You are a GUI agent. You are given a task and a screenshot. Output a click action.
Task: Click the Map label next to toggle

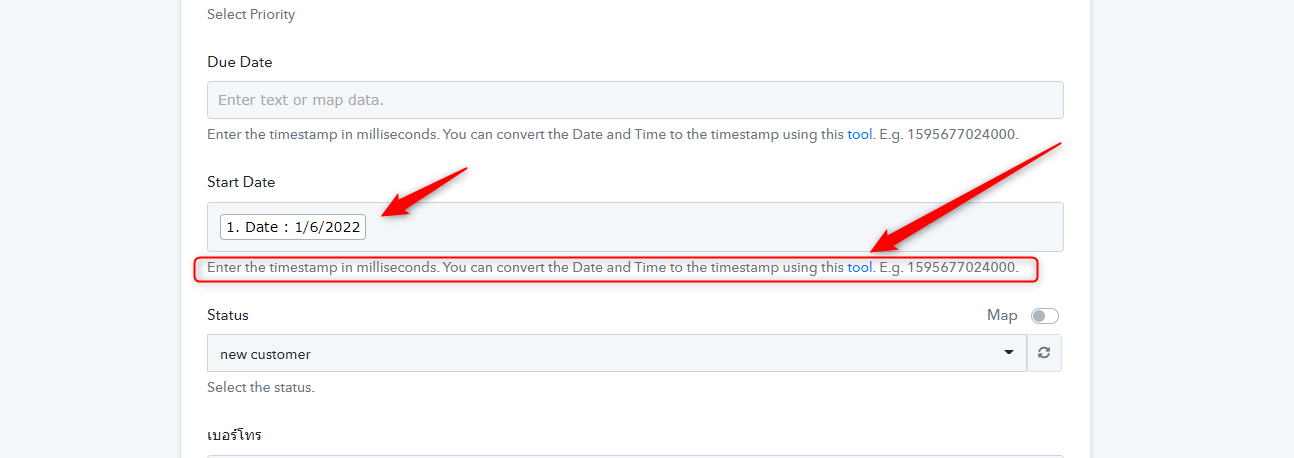click(x=1002, y=315)
